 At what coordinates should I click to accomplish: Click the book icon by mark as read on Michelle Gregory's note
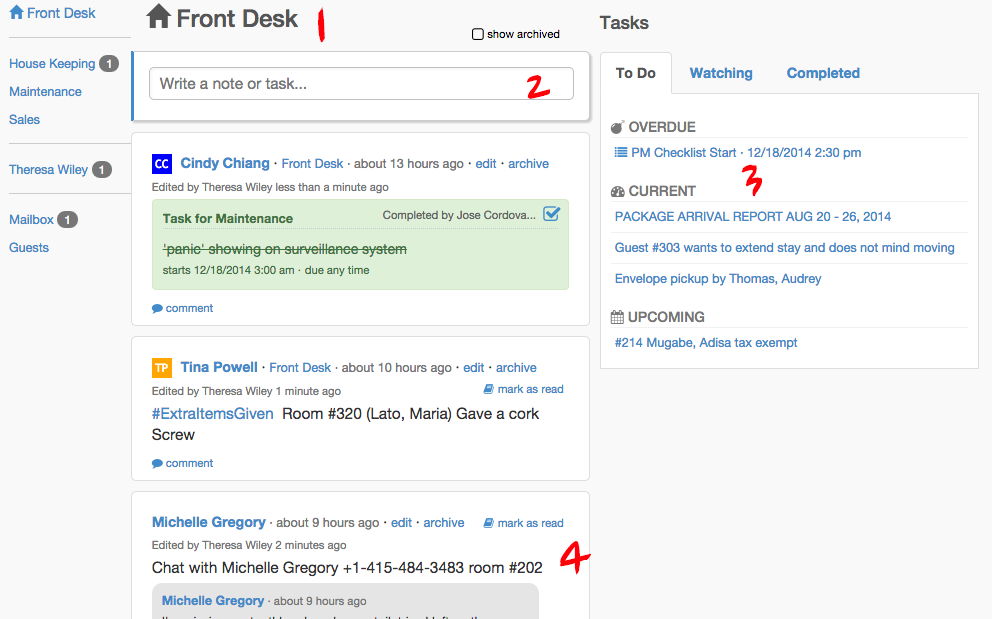click(x=488, y=523)
